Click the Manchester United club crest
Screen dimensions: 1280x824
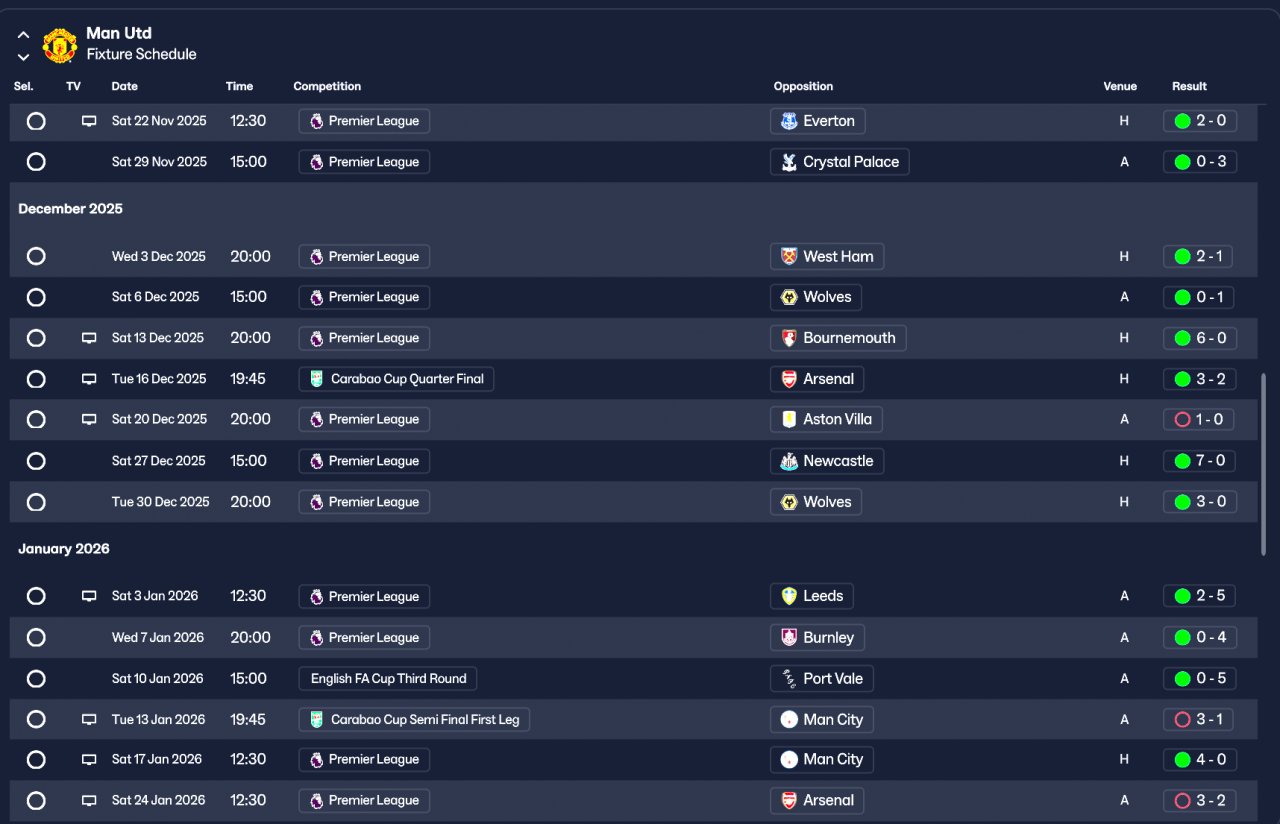tap(60, 45)
